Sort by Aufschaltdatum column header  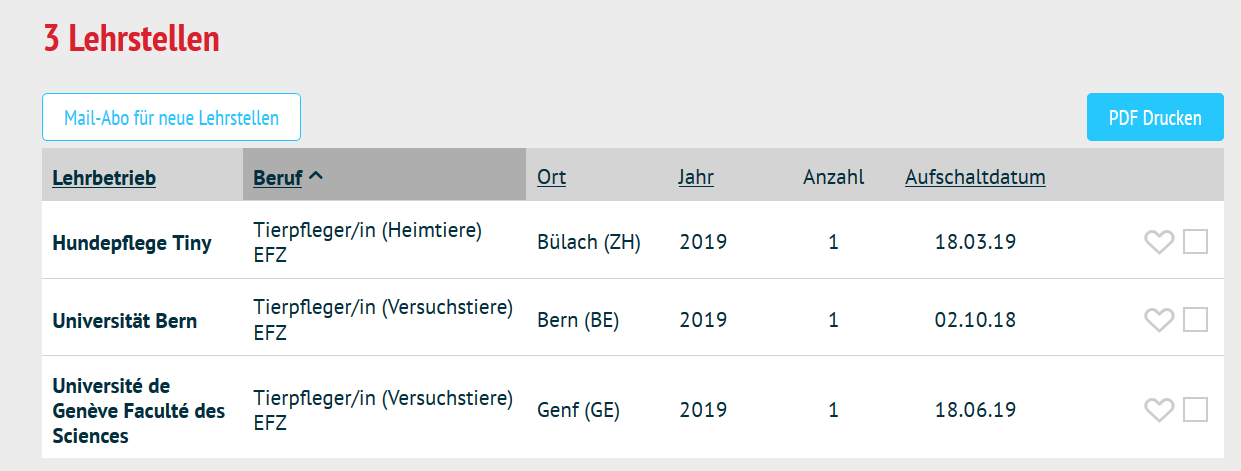coord(975,177)
